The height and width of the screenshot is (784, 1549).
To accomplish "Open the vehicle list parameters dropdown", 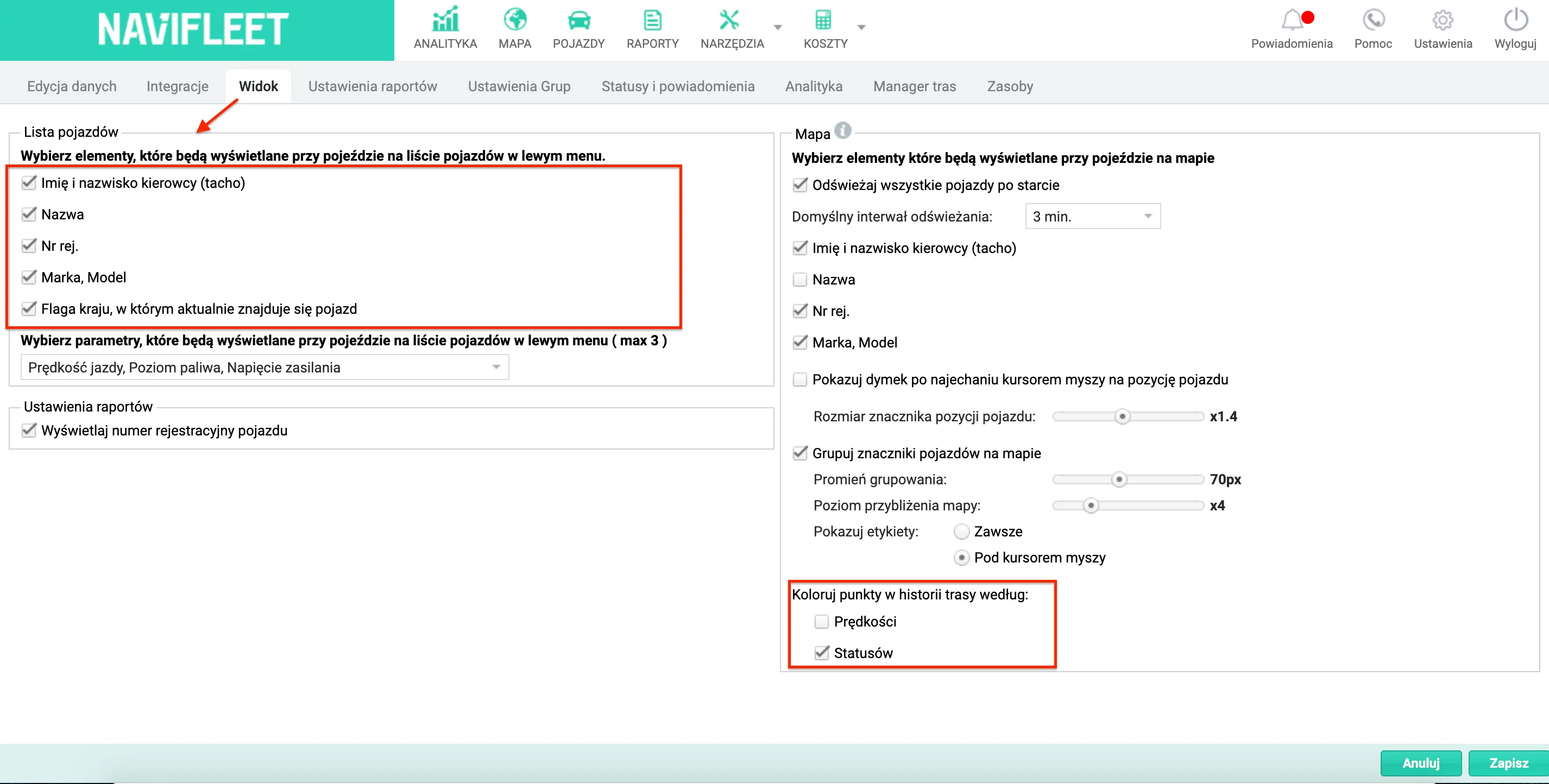I will pos(265,368).
